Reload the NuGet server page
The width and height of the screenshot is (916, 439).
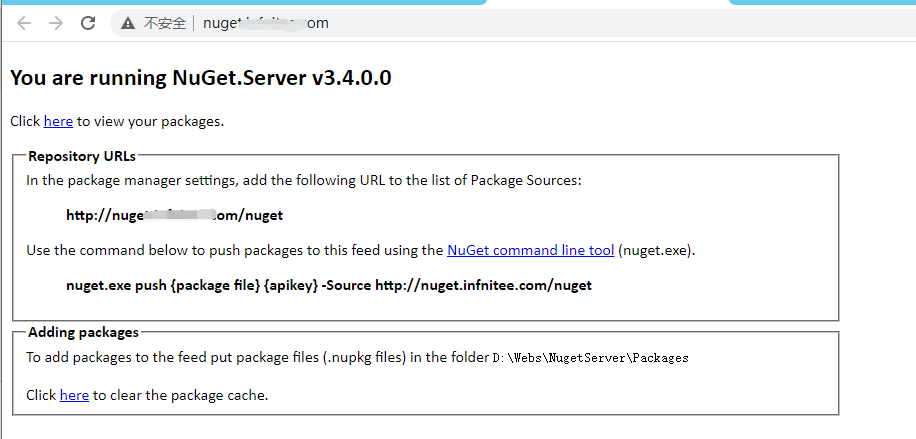coord(88,23)
